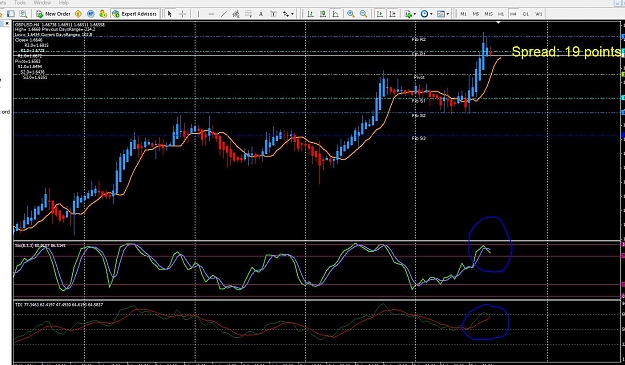Open the Window menu
Image resolution: width=625 pixels, height=365 pixels.
[x=42, y=3]
